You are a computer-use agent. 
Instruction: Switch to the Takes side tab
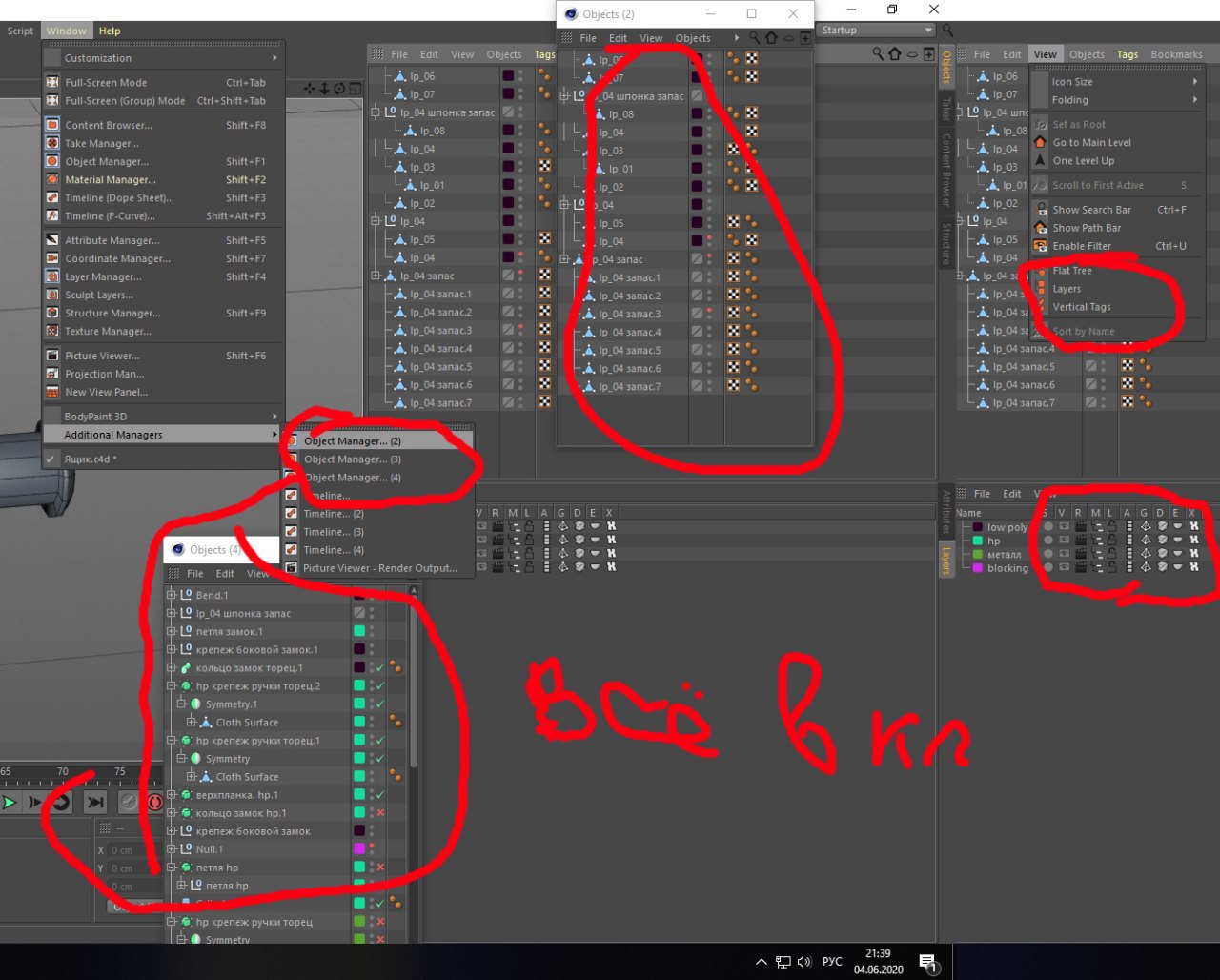(945, 108)
